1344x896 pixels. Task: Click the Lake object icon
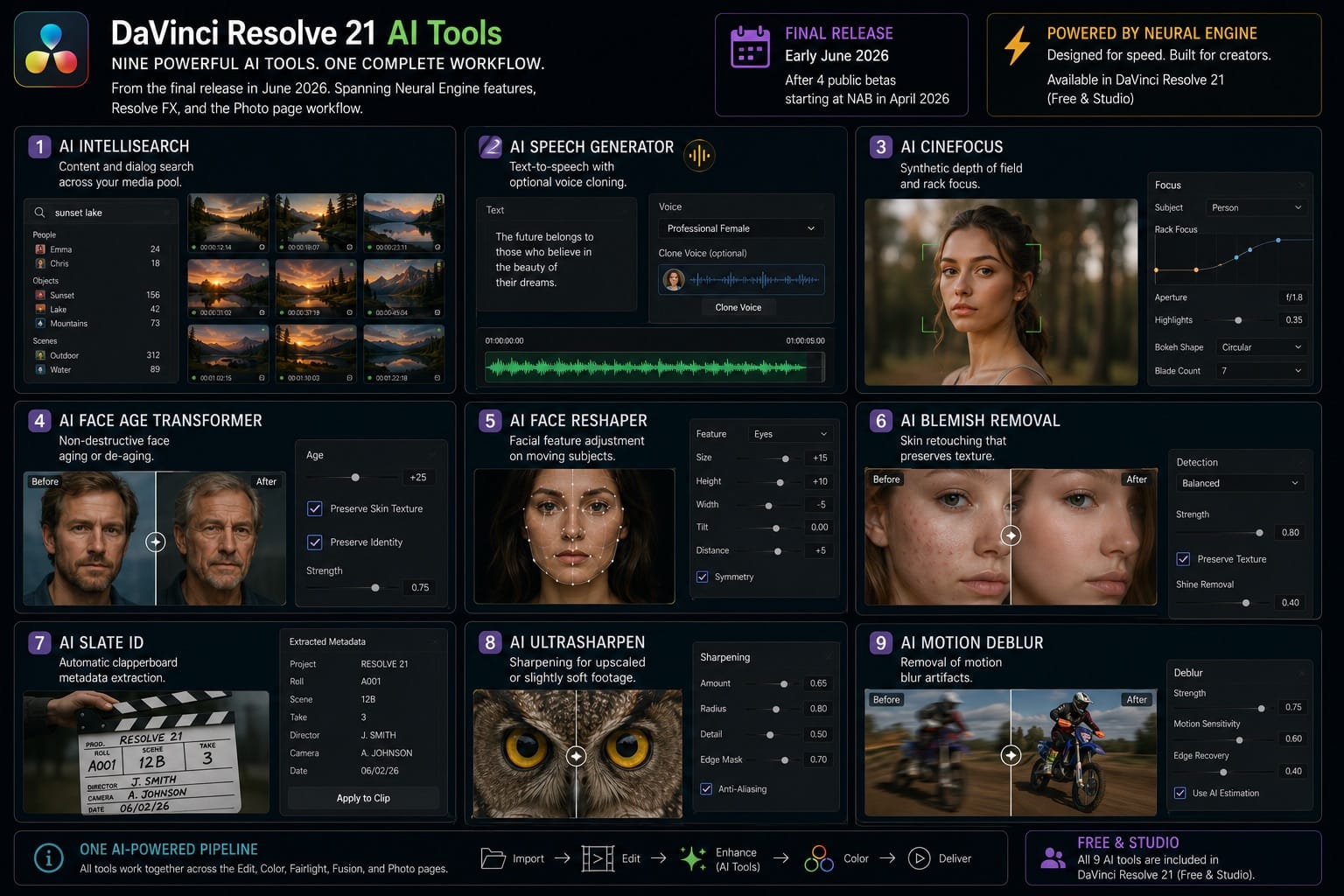pos(40,309)
